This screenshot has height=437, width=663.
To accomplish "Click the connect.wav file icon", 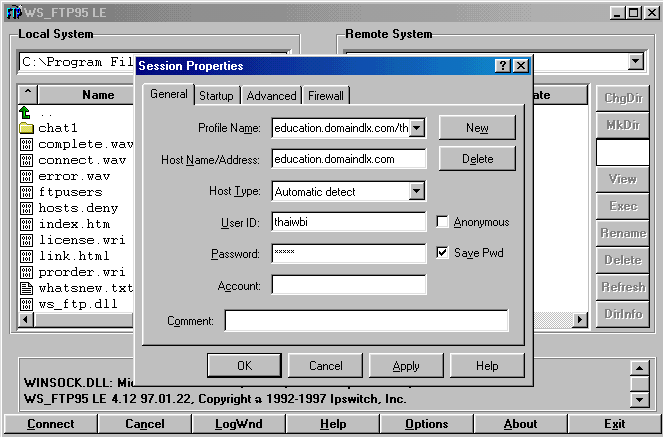I will tap(26, 160).
